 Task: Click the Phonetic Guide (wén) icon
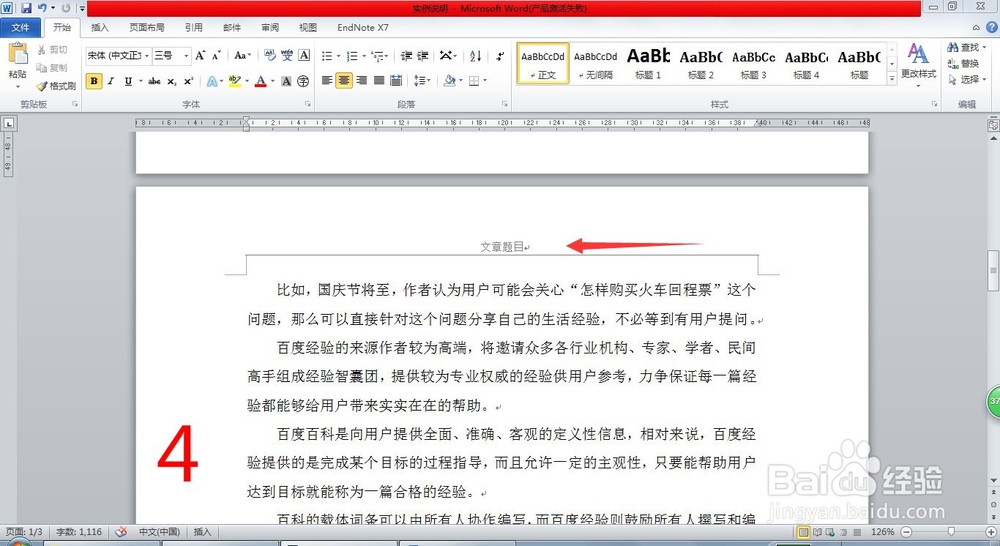[x=287, y=55]
